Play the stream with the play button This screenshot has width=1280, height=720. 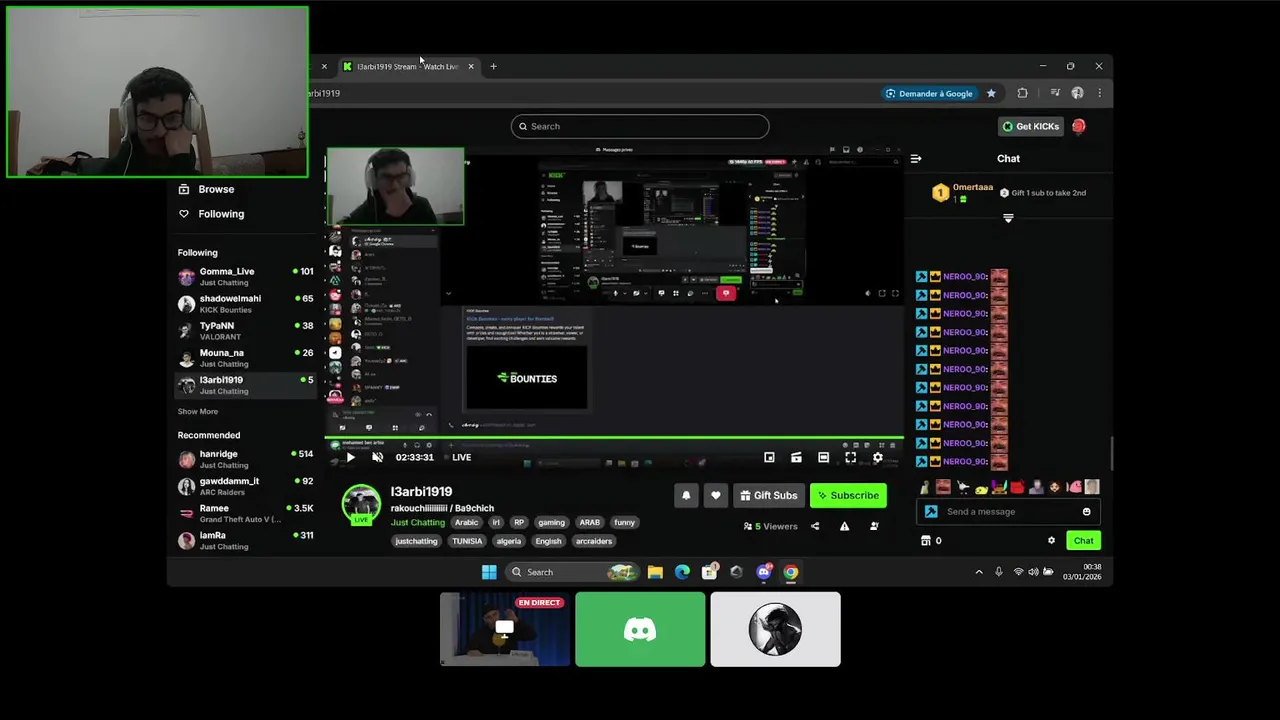[x=350, y=457]
